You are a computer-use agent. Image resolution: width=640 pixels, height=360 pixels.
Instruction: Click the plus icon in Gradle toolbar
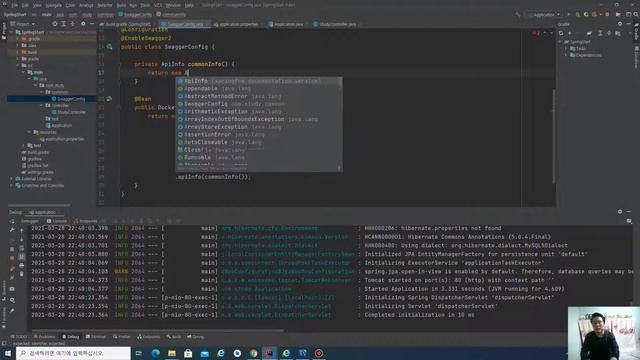570,33
